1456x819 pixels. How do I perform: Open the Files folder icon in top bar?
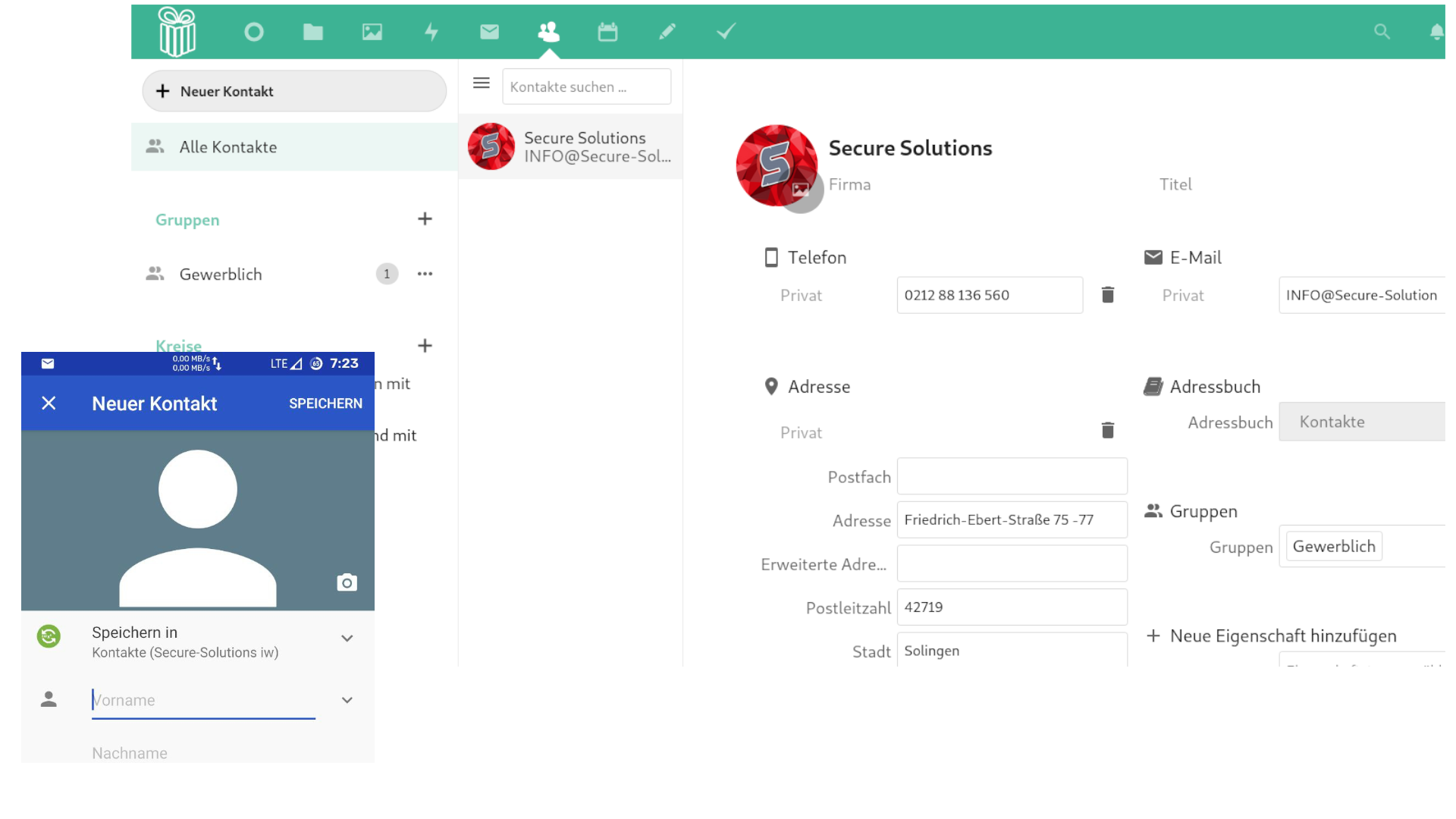click(313, 32)
